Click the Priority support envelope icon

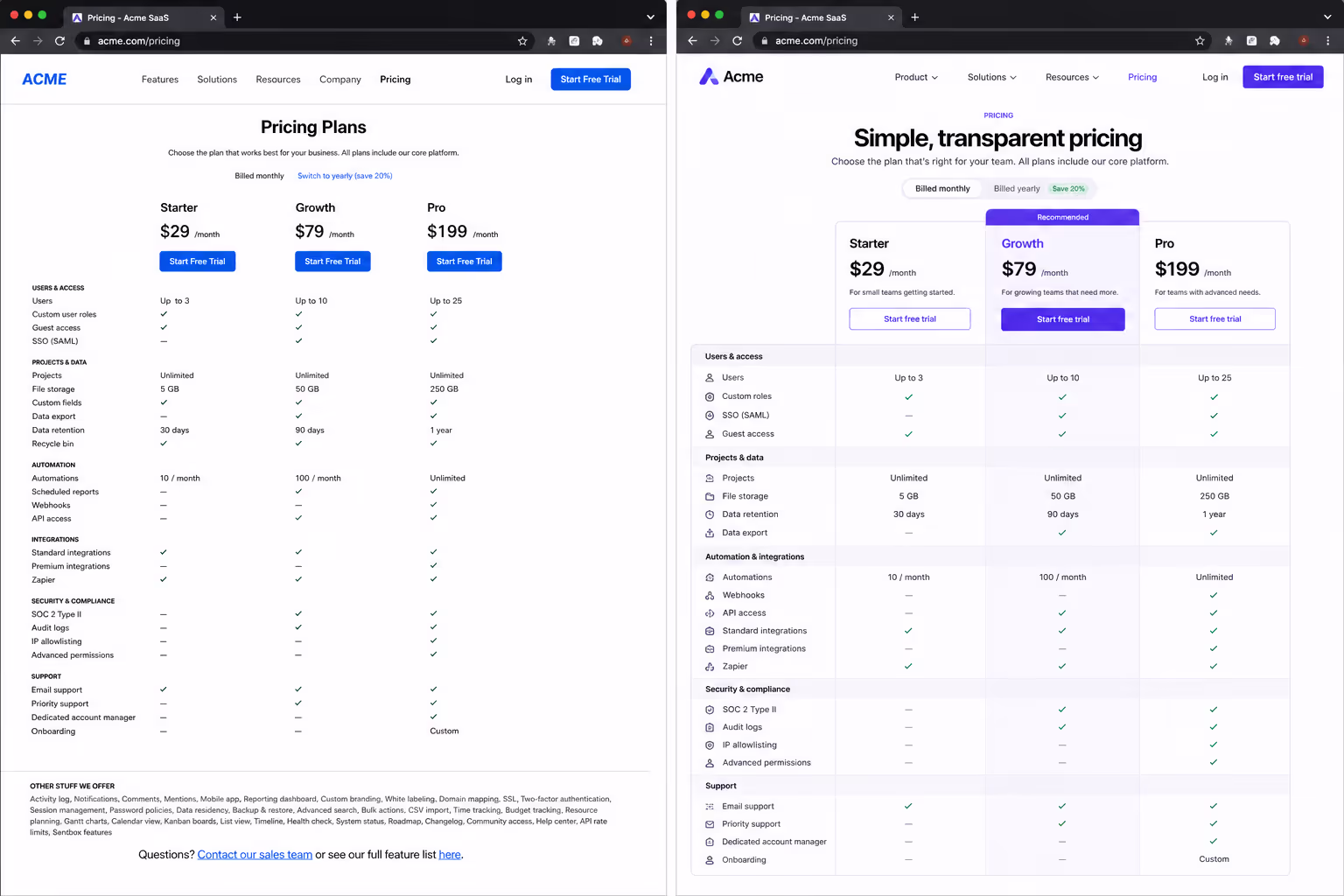pos(710,824)
